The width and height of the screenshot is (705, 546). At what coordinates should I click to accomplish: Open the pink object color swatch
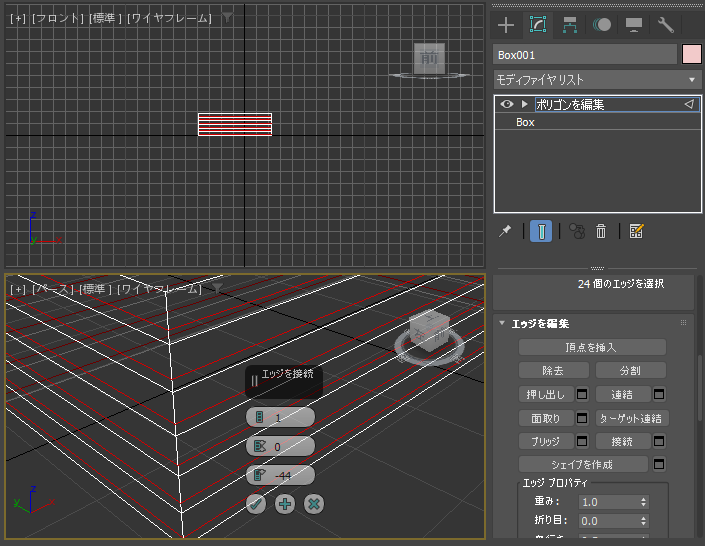tap(692, 55)
